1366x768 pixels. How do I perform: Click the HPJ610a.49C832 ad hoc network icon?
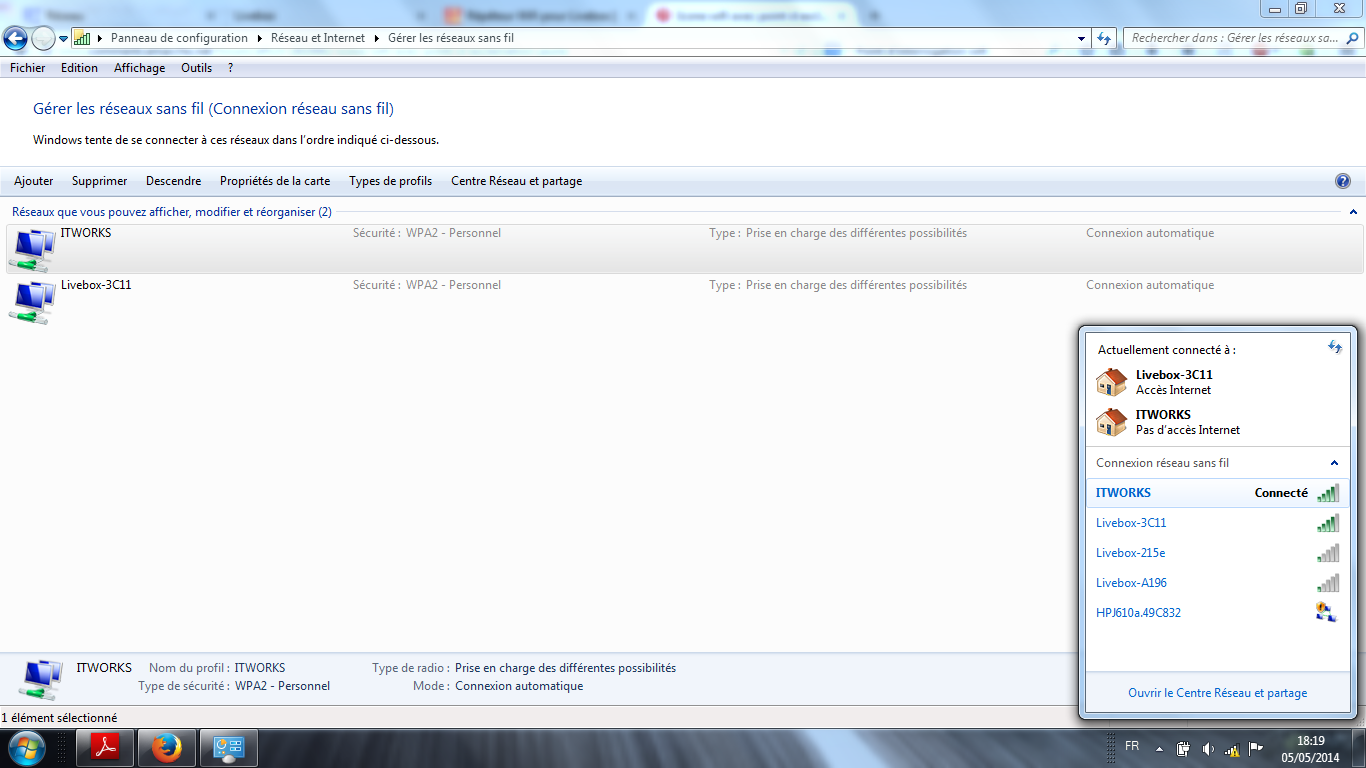pos(1326,612)
